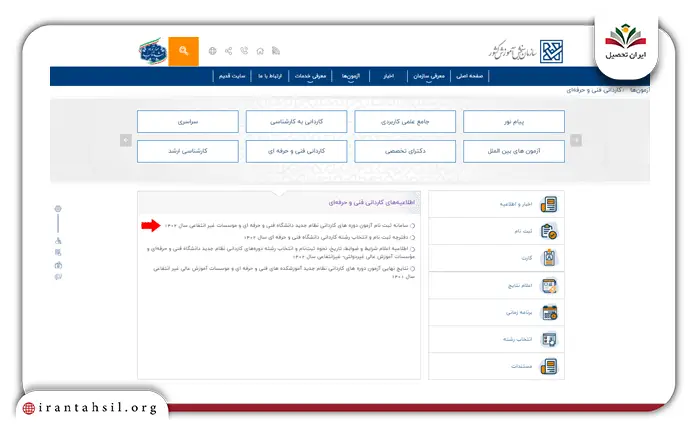Screen dimensions: 700x430
Task: Open آزمون‌ها menu
Action: point(351,76)
